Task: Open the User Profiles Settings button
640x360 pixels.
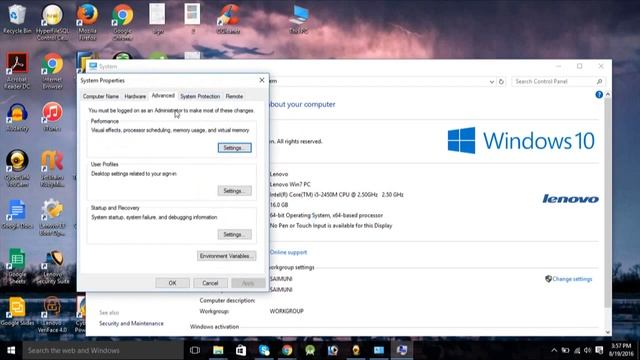Action: (x=234, y=191)
